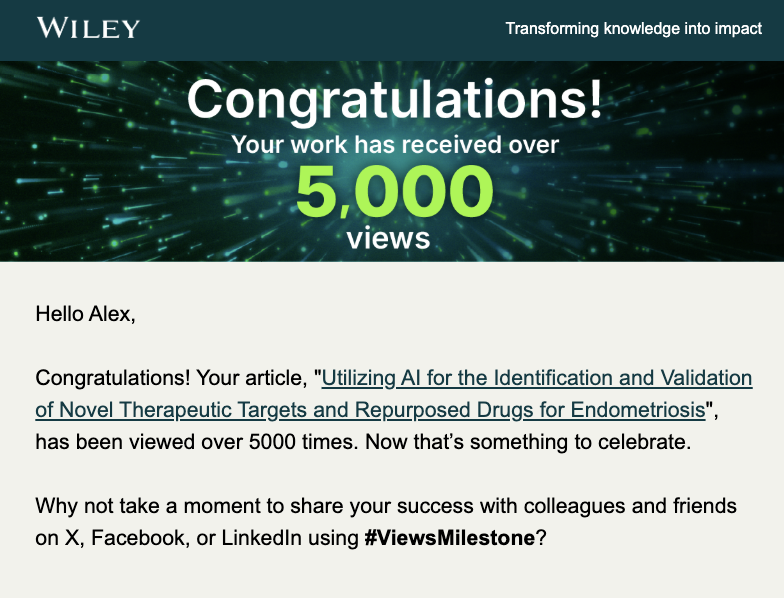Click the "Why not take a moment" line

pos(386,506)
